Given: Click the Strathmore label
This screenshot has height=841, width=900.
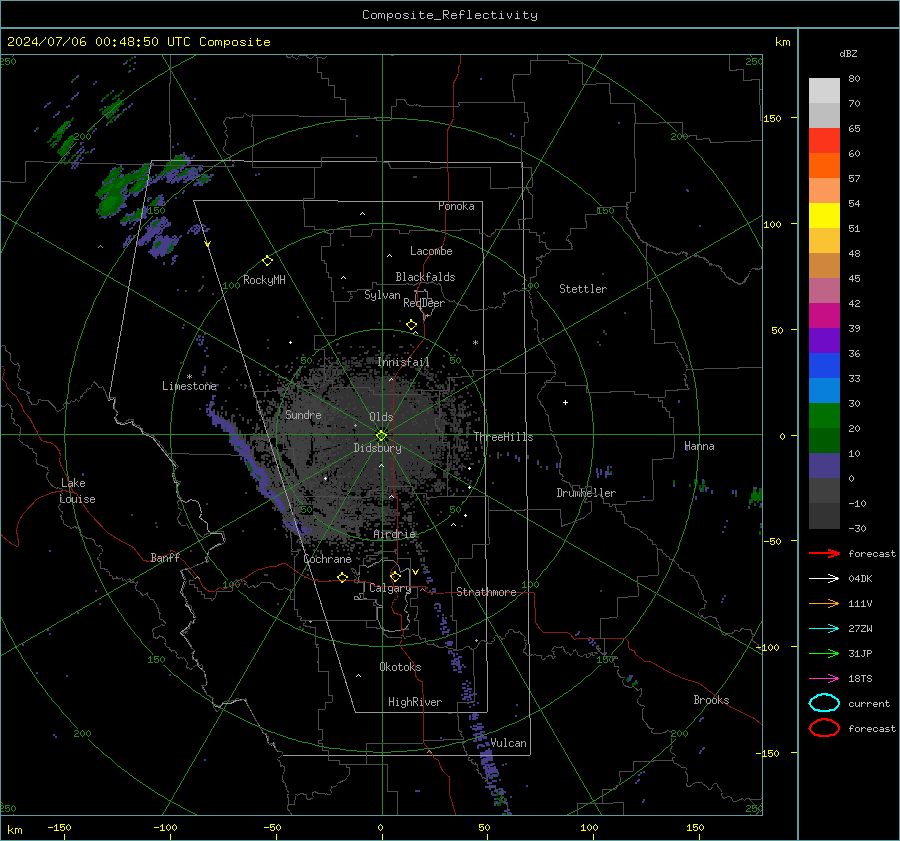Looking at the screenshot, I should (486, 592).
